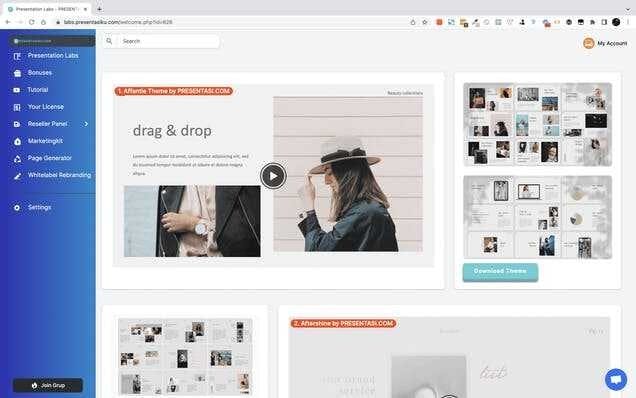
Task: Open Presentation Labs in the sidebar
Action: pyautogui.click(x=53, y=56)
